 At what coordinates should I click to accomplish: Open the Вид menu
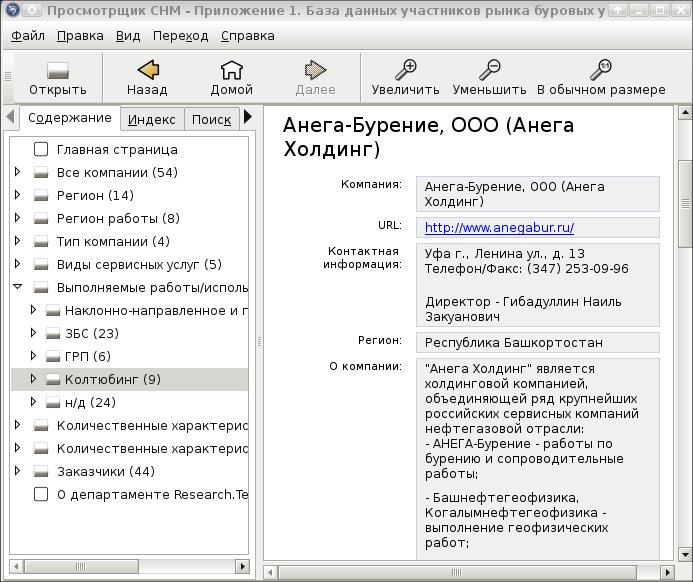pyautogui.click(x=128, y=36)
